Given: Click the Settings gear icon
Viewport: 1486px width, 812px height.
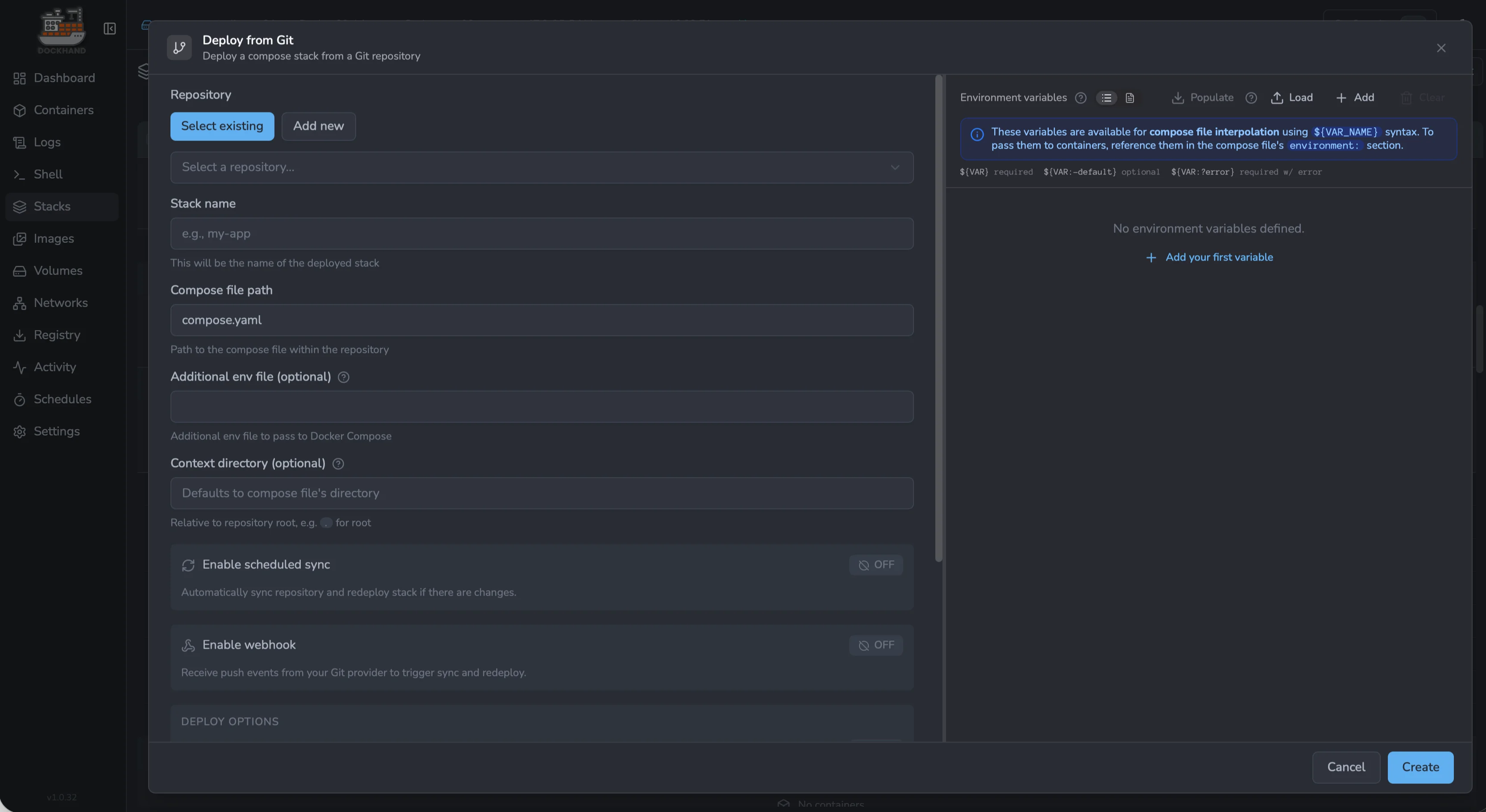Looking at the screenshot, I should click(20, 431).
